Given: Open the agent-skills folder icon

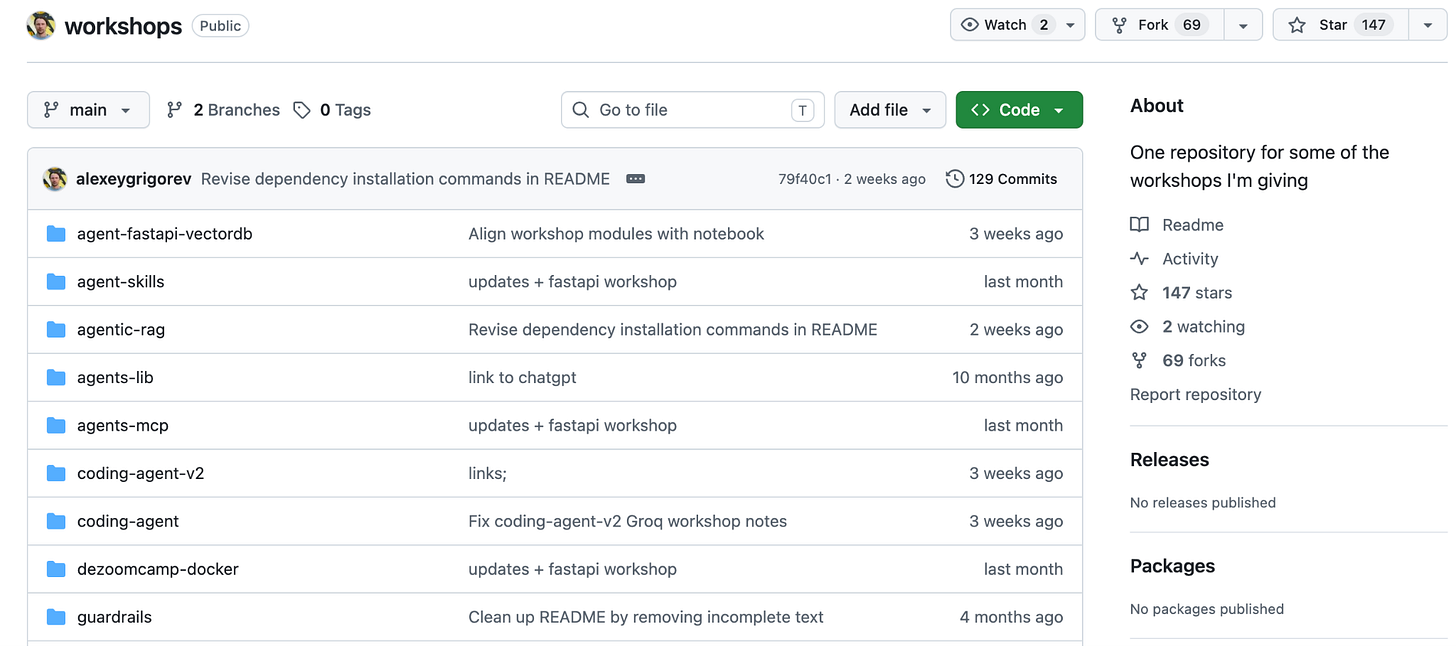Looking at the screenshot, I should click(x=56, y=282).
